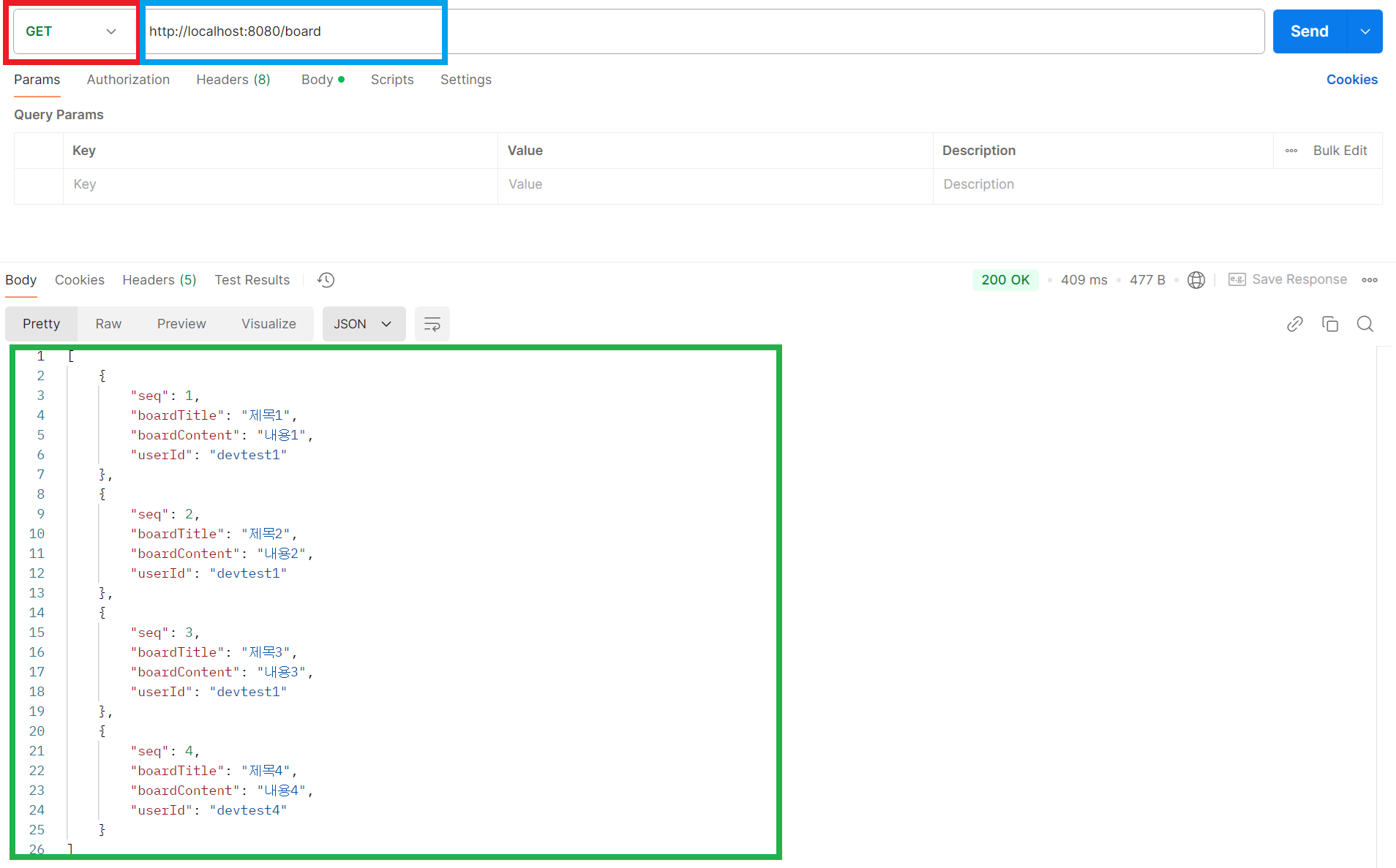Open the Cookies link
This screenshot has height=868, width=1396.
(x=1351, y=80)
